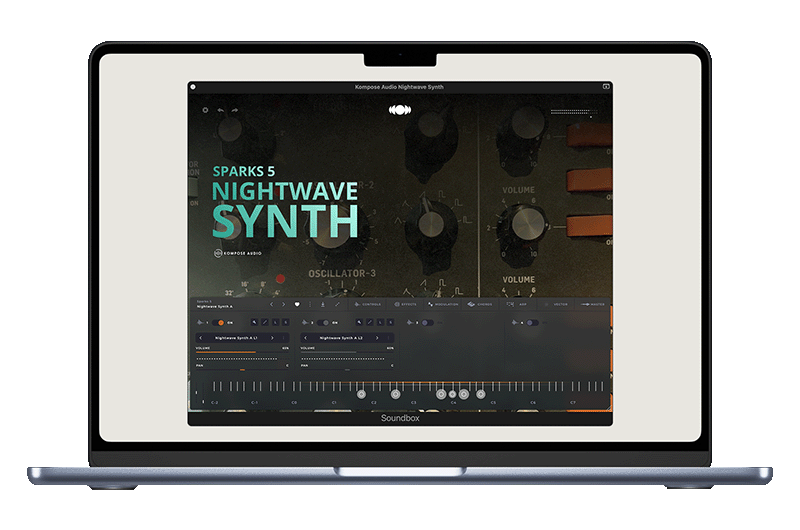Click the undo arrow icon
The image size is (800, 530).
[x=221, y=110]
